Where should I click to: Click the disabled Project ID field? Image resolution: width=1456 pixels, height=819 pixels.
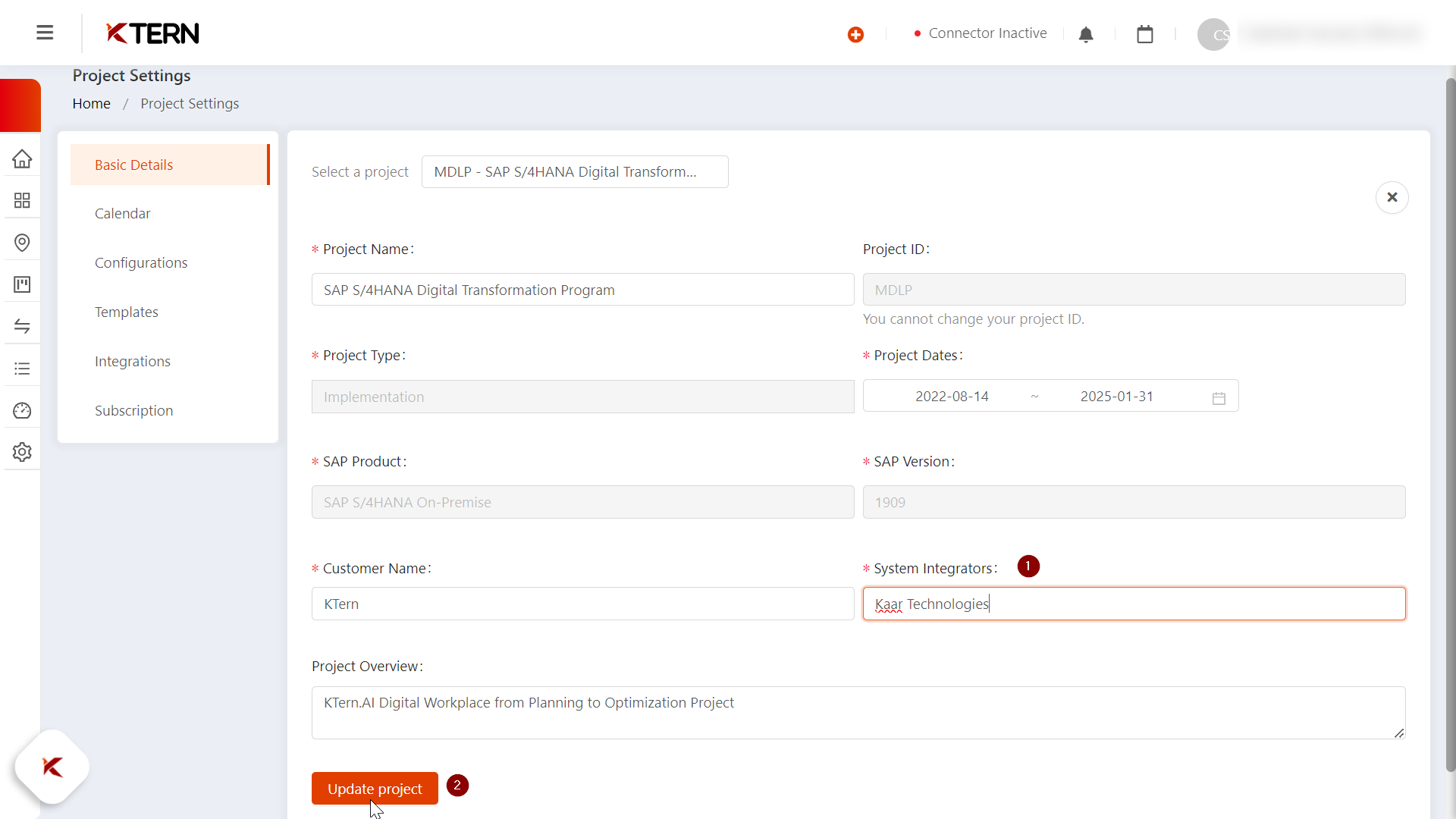click(x=1134, y=290)
